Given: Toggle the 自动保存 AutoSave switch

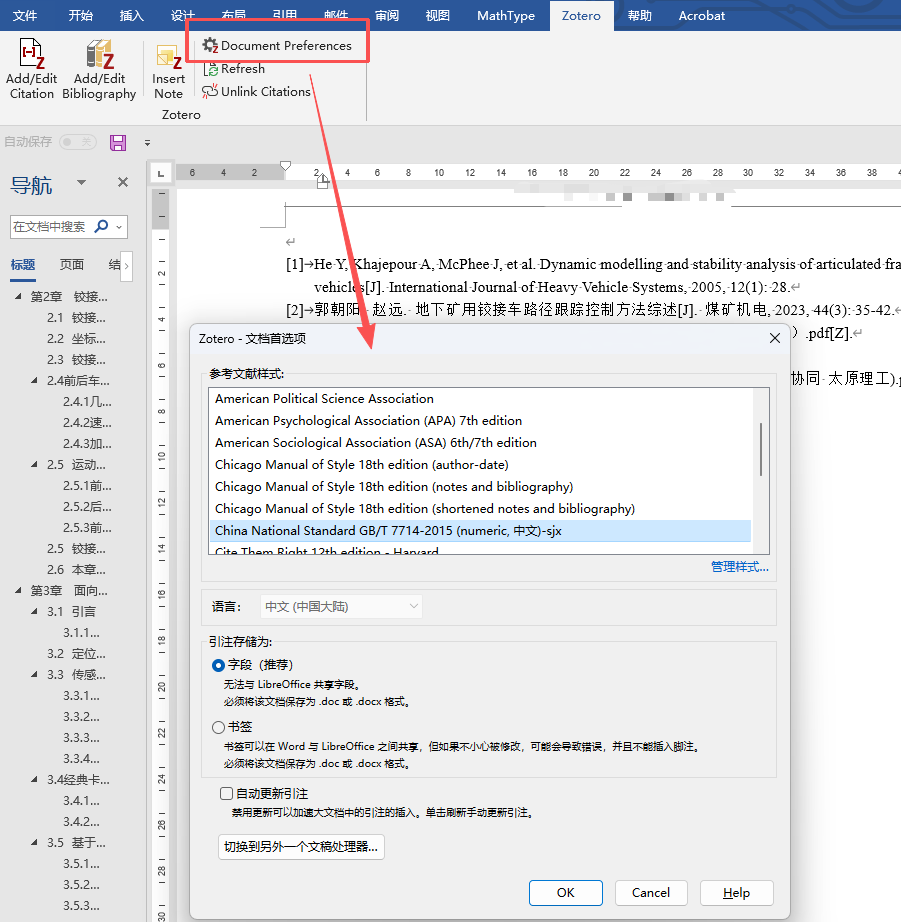Looking at the screenshot, I should click(78, 142).
